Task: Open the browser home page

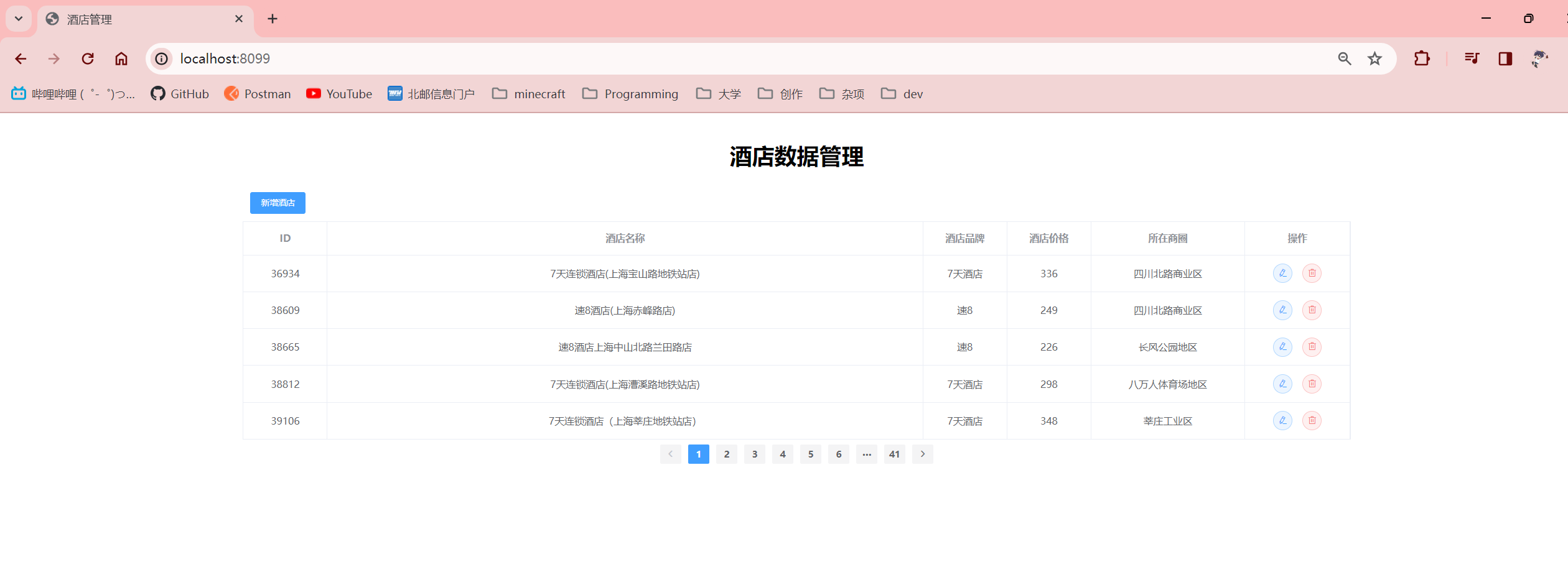Action: point(121,58)
